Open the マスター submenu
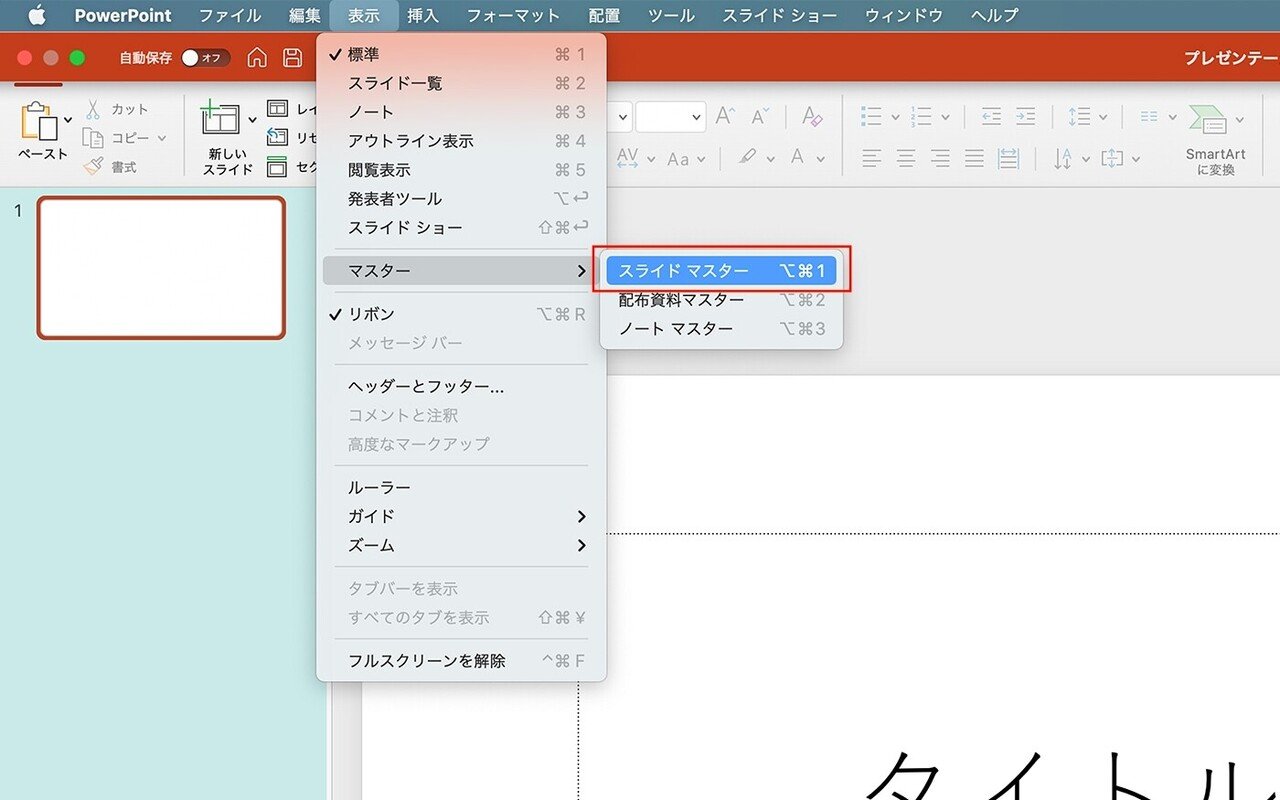 click(x=461, y=271)
